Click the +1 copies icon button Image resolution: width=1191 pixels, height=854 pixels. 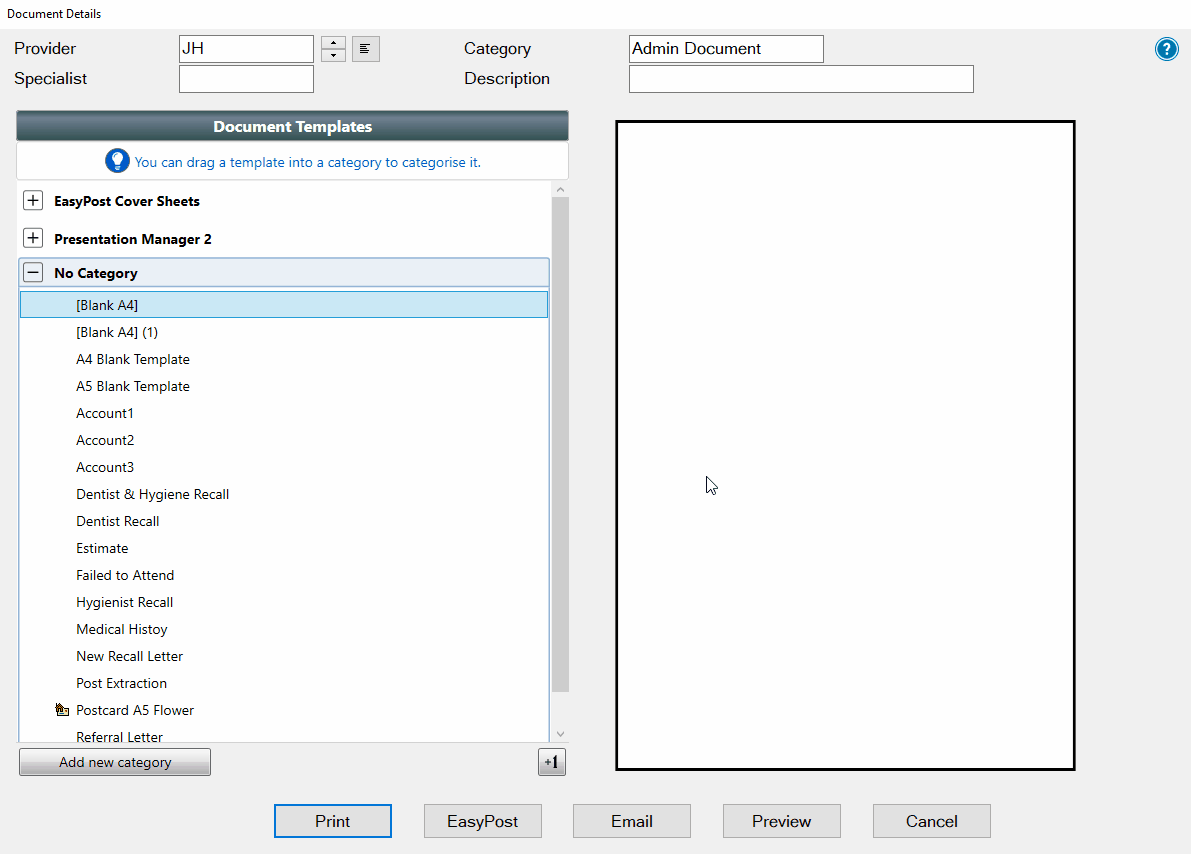click(551, 762)
